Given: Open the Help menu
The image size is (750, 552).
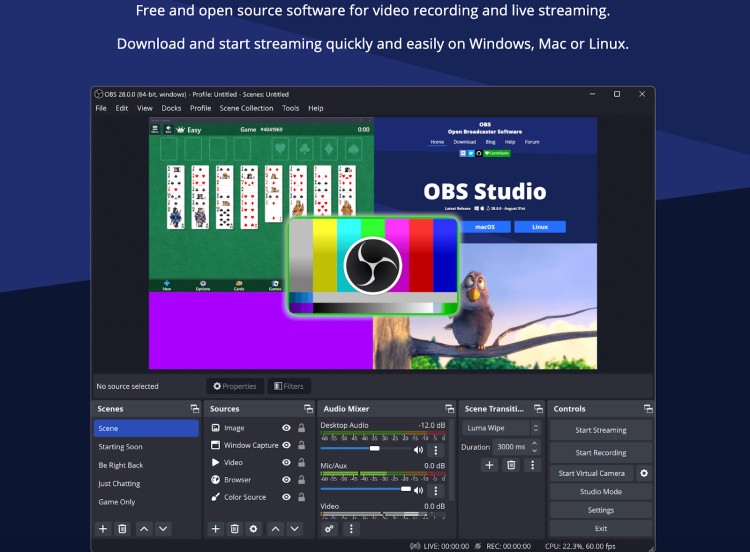Looking at the screenshot, I should tap(315, 108).
